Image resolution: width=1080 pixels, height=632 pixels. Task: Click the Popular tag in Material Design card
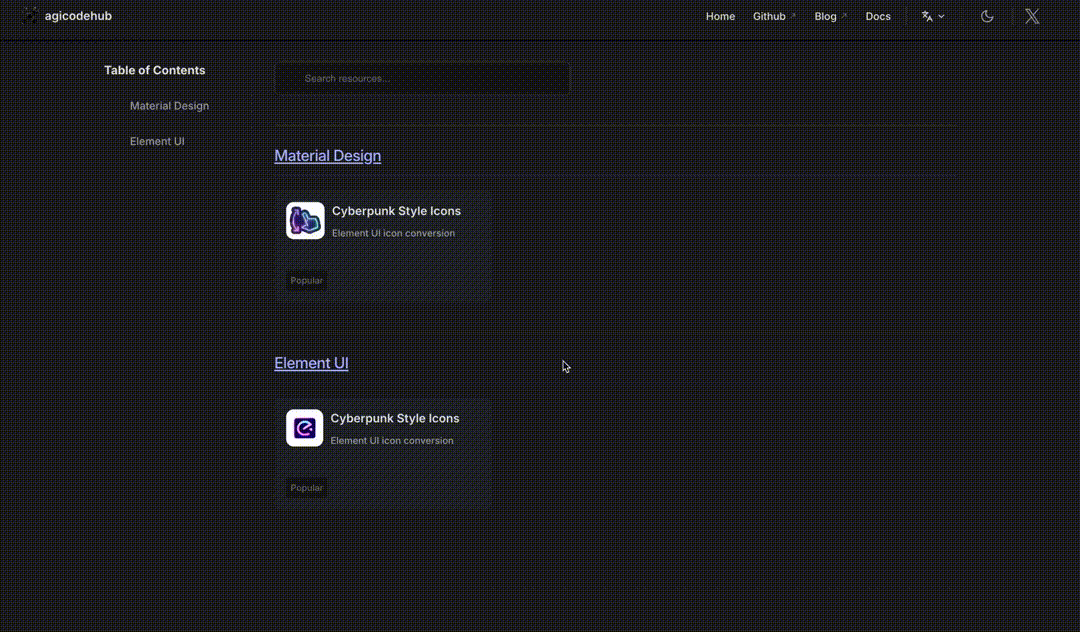tap(306, 281)
